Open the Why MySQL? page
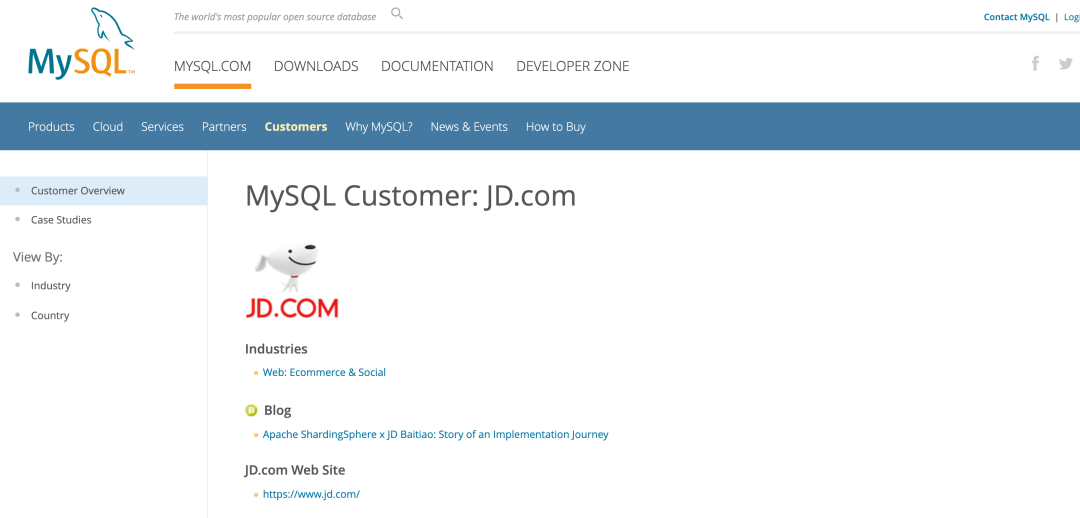Image resolution: width=1080 pixels, height=518 pixels. 379,127
